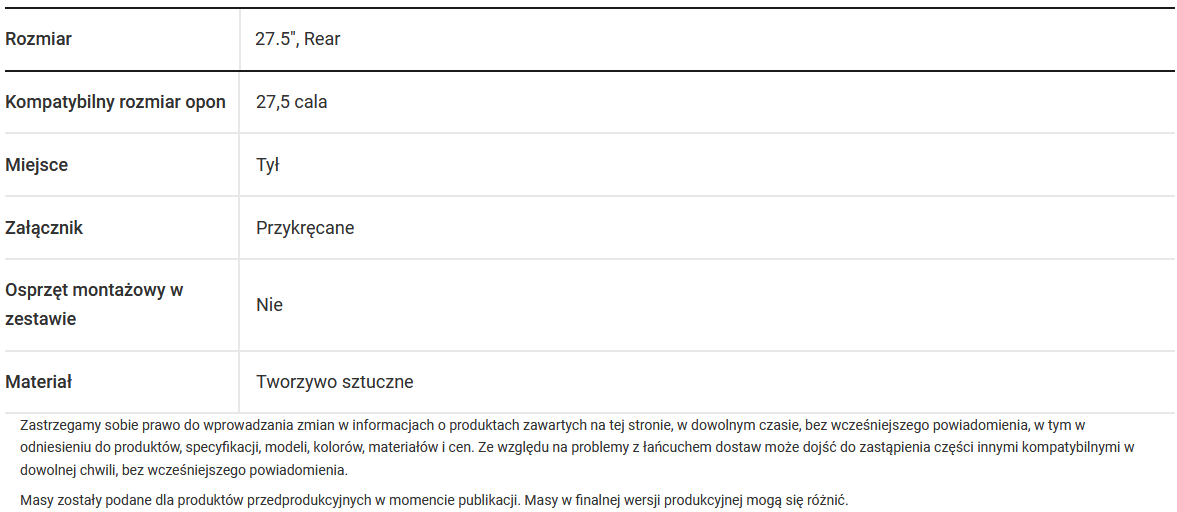Select the 'Przykręcane' value

[x=305, y=228]
